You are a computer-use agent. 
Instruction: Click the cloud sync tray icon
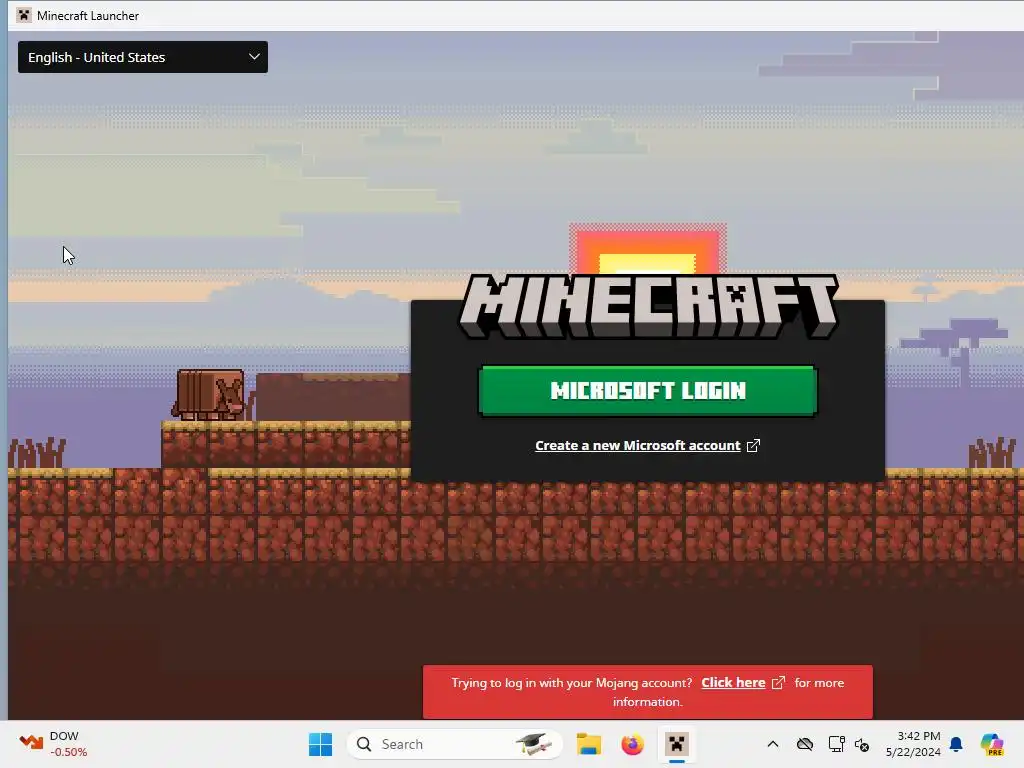[805, 744]
